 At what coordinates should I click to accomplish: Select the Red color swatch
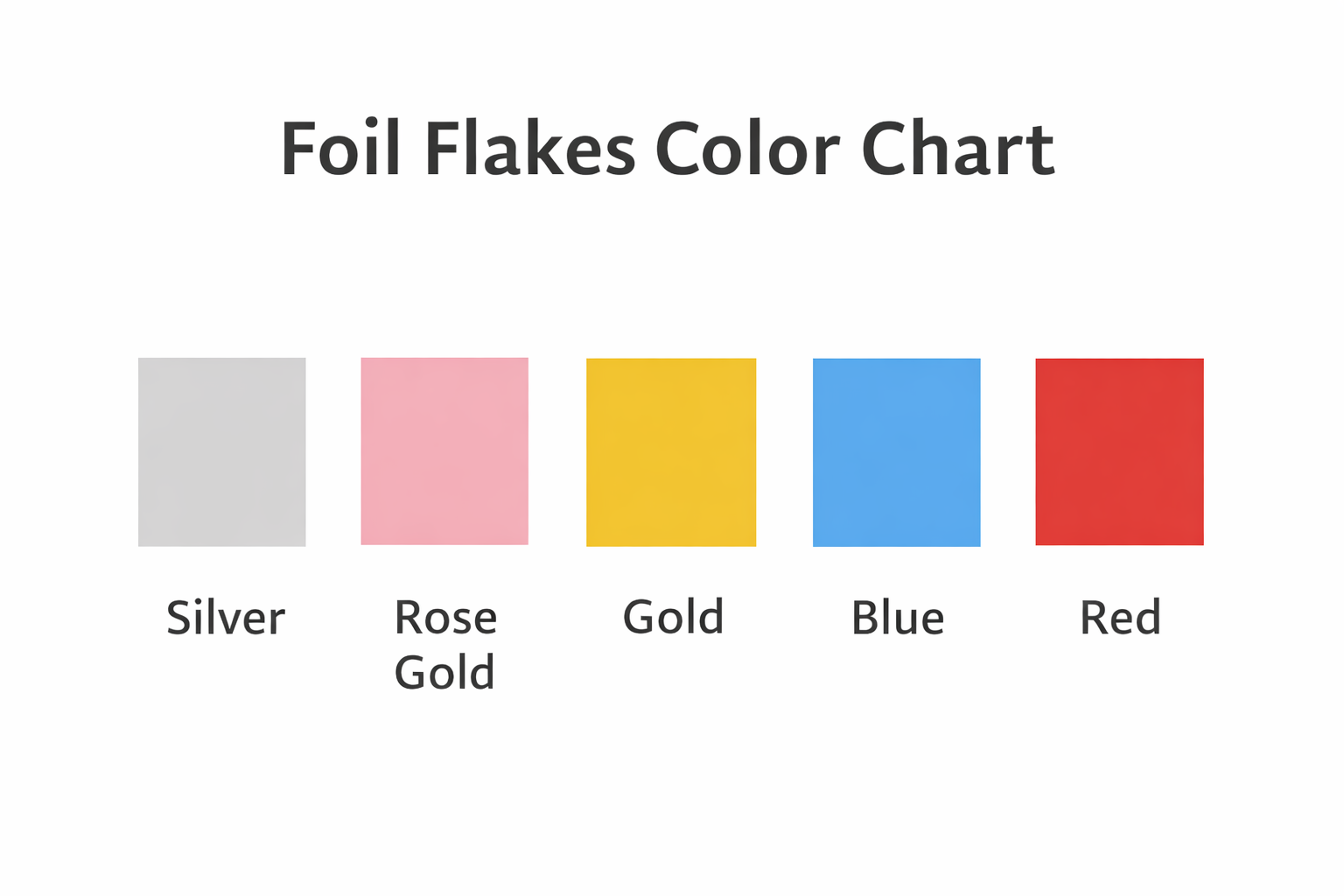(1120, 451)
